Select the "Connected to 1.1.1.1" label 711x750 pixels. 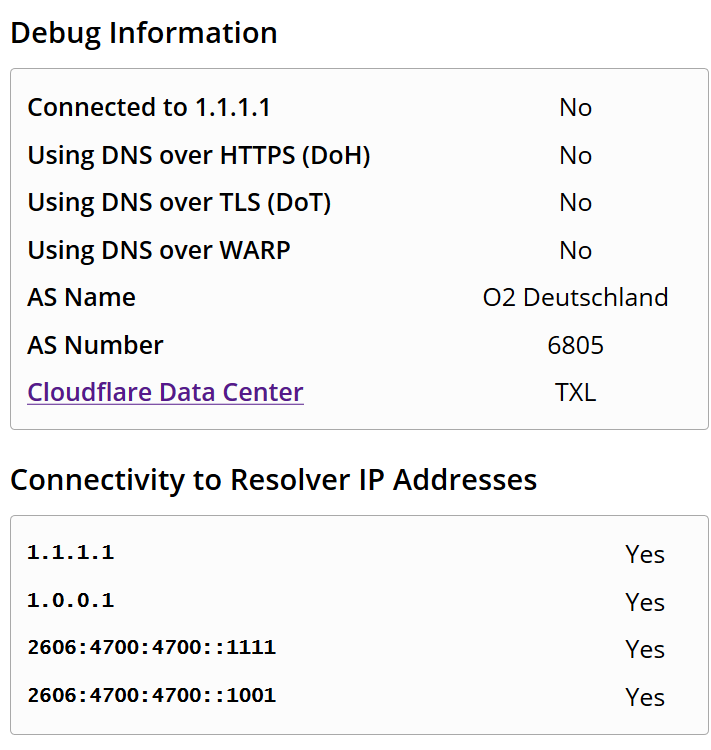[x=149, y=107]
